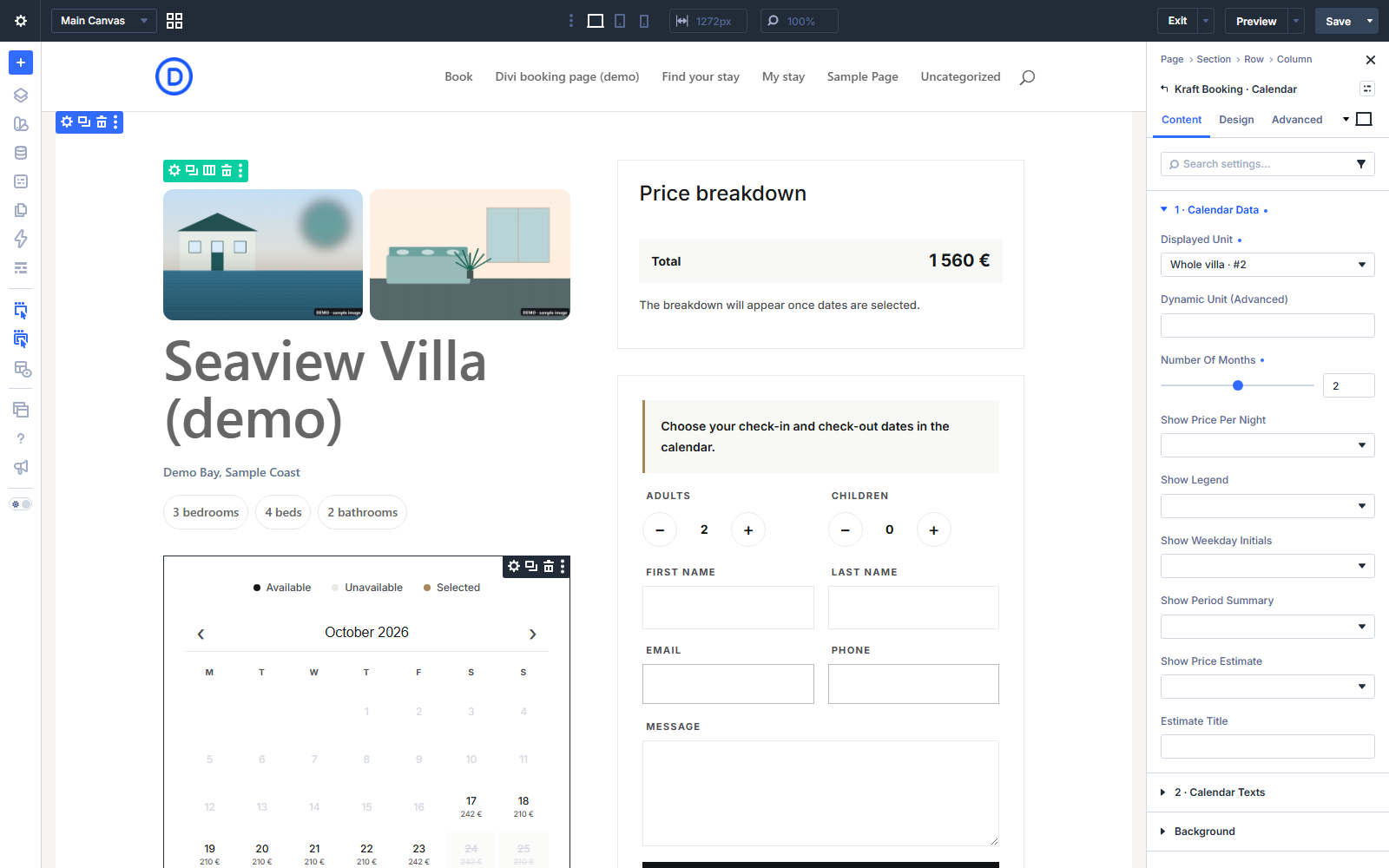Click the Estimate Title input field
Viewport: 1389px width, 868px height.
[x=1267, y=746]
